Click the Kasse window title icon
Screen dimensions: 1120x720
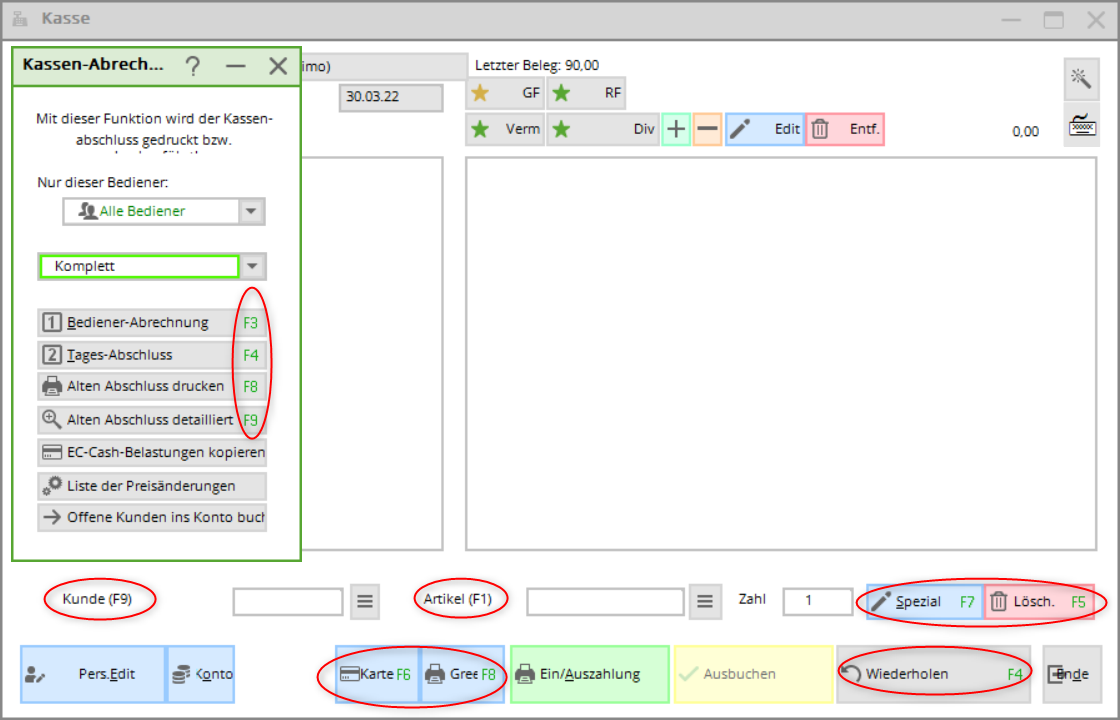[x=21, y=19]
